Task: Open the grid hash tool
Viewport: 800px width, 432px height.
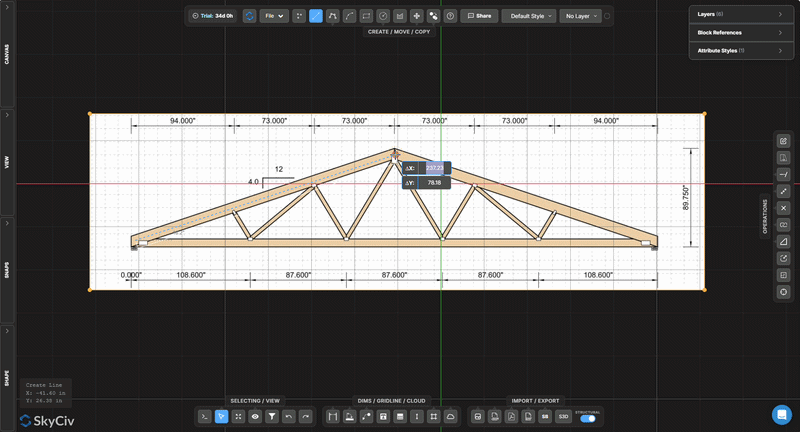Action: [434, 417]
